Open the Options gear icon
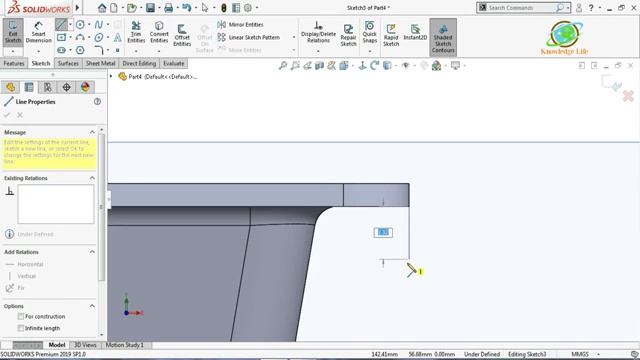 click(248, 7)
